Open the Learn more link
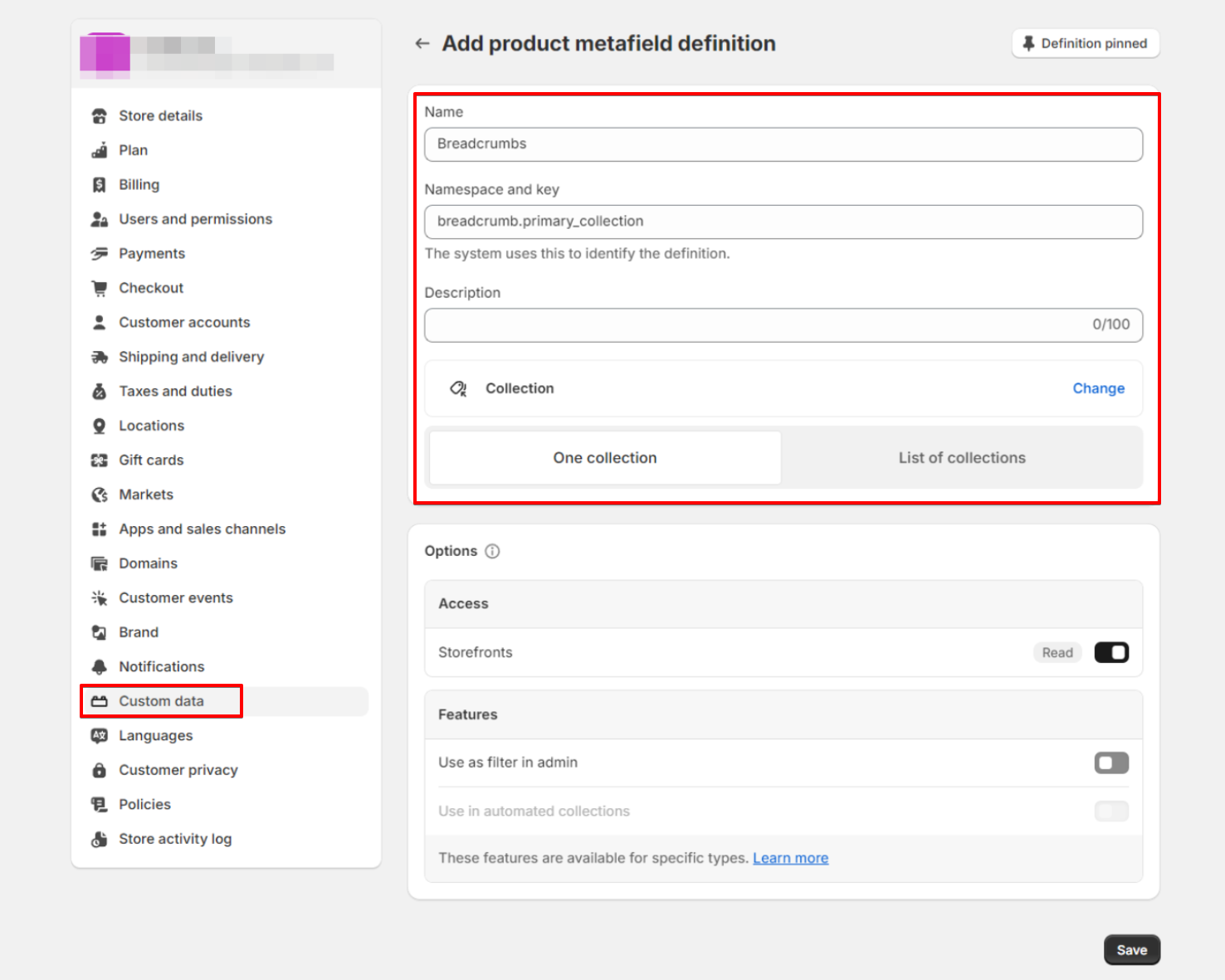 790,858
